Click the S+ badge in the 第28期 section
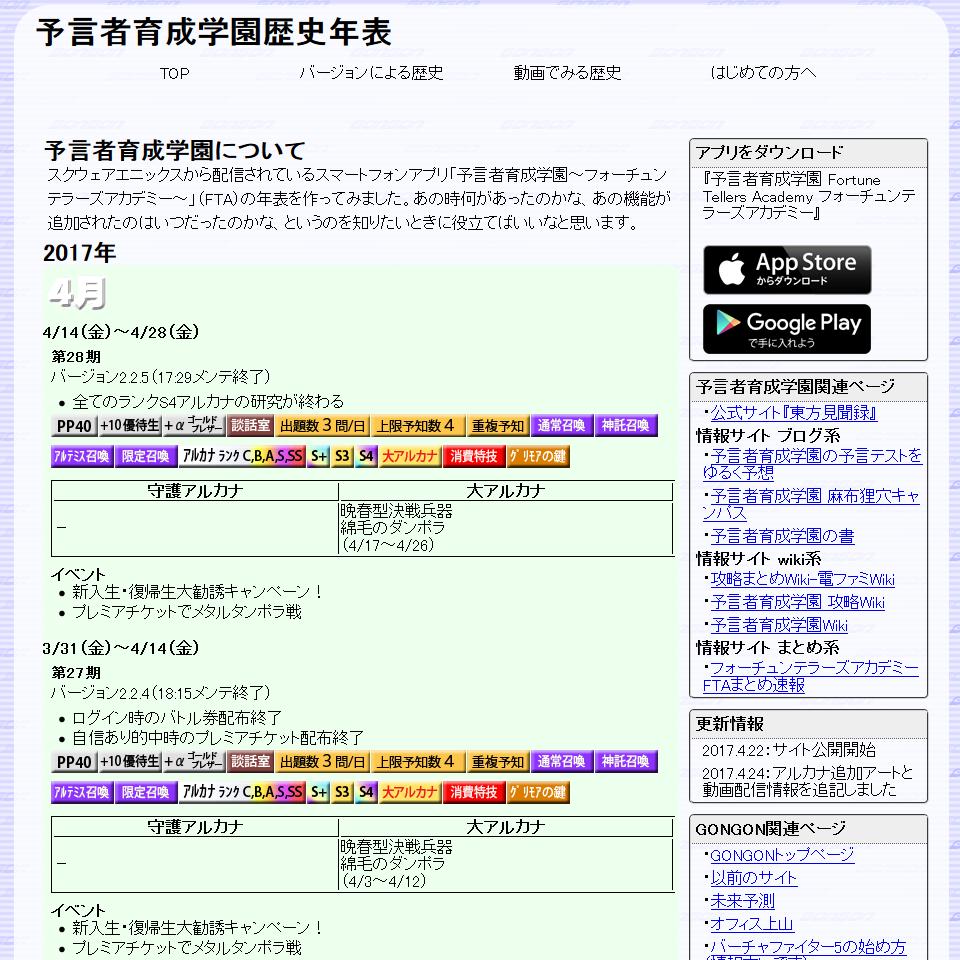Viewport: 960px width, 960px height. point(319,456)
